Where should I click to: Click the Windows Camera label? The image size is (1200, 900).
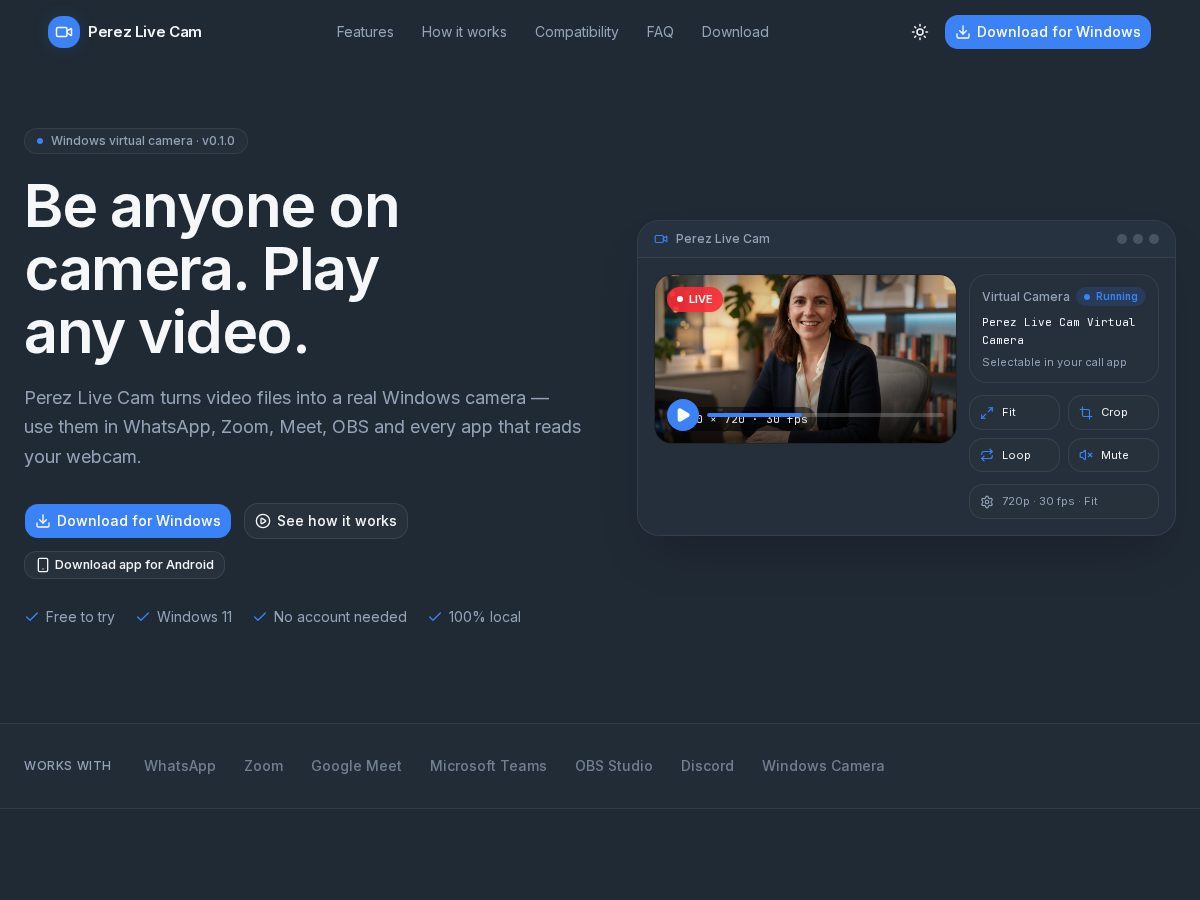point(823,766)
